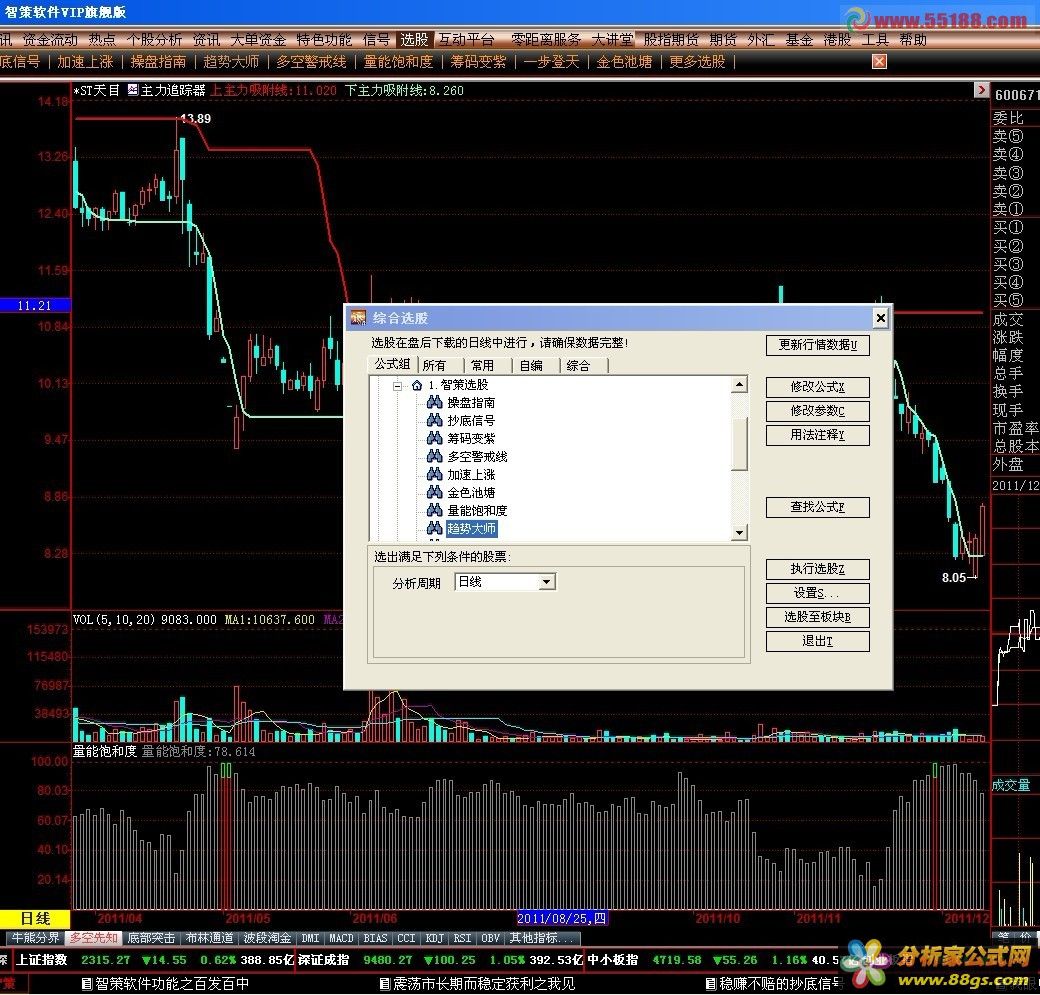Screen dimensions: 1040x995
Task: Switch to the 常用 tab
Action: (x=483, y=365)
